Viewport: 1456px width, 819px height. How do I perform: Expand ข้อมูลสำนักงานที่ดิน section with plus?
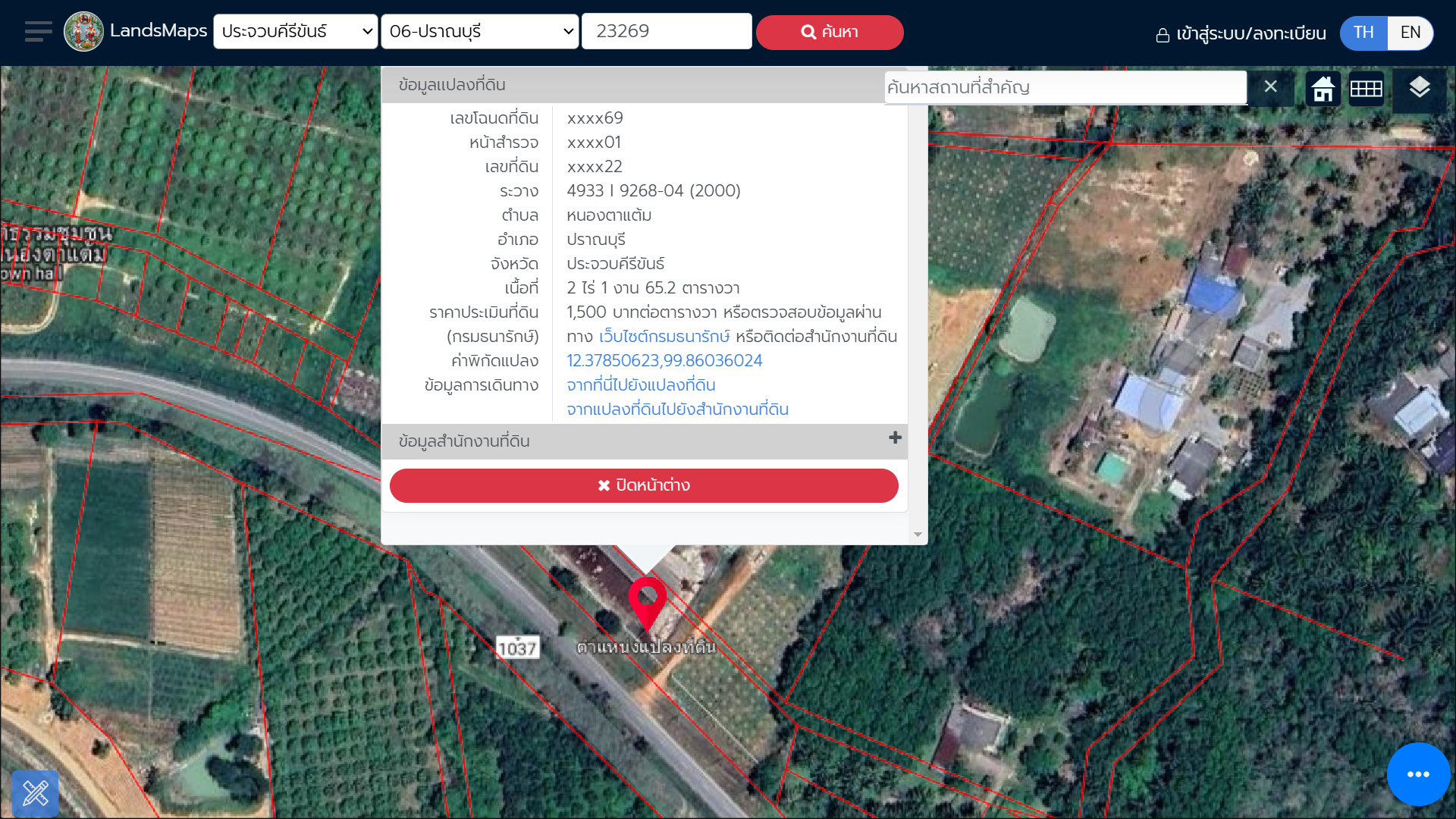tap(895, 438)
